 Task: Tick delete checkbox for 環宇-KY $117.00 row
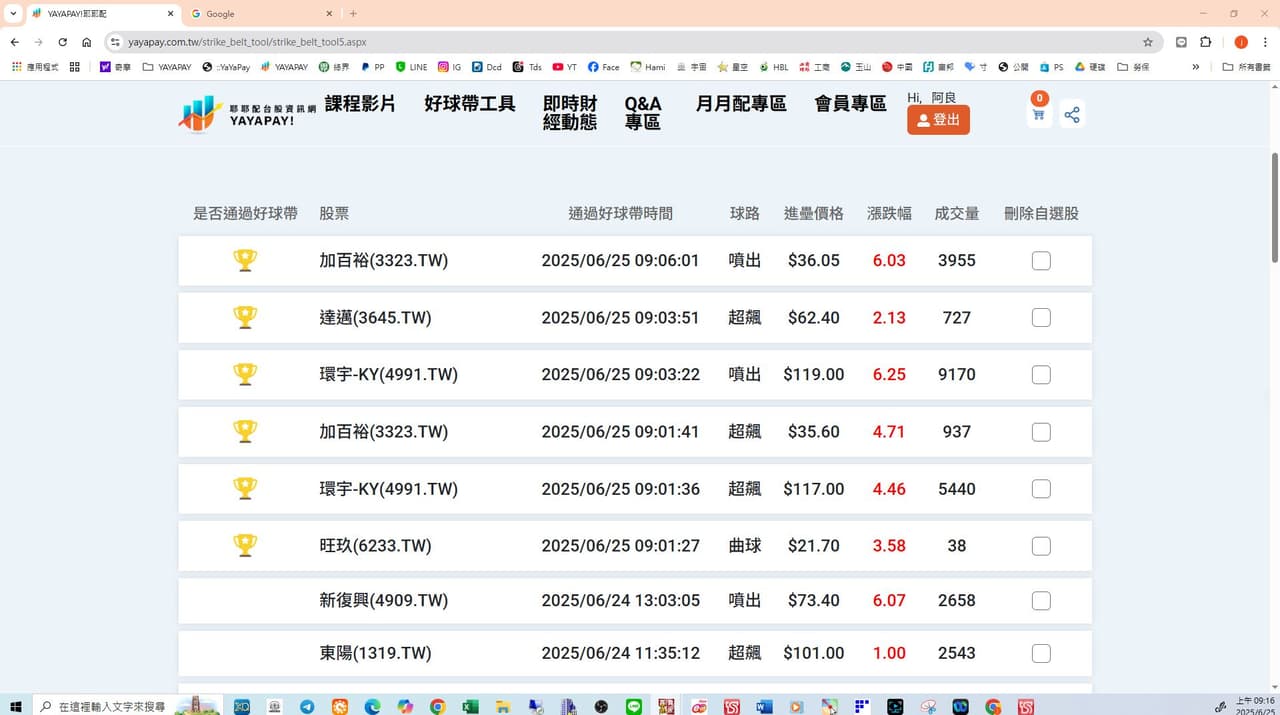(x=1041, y=489)
